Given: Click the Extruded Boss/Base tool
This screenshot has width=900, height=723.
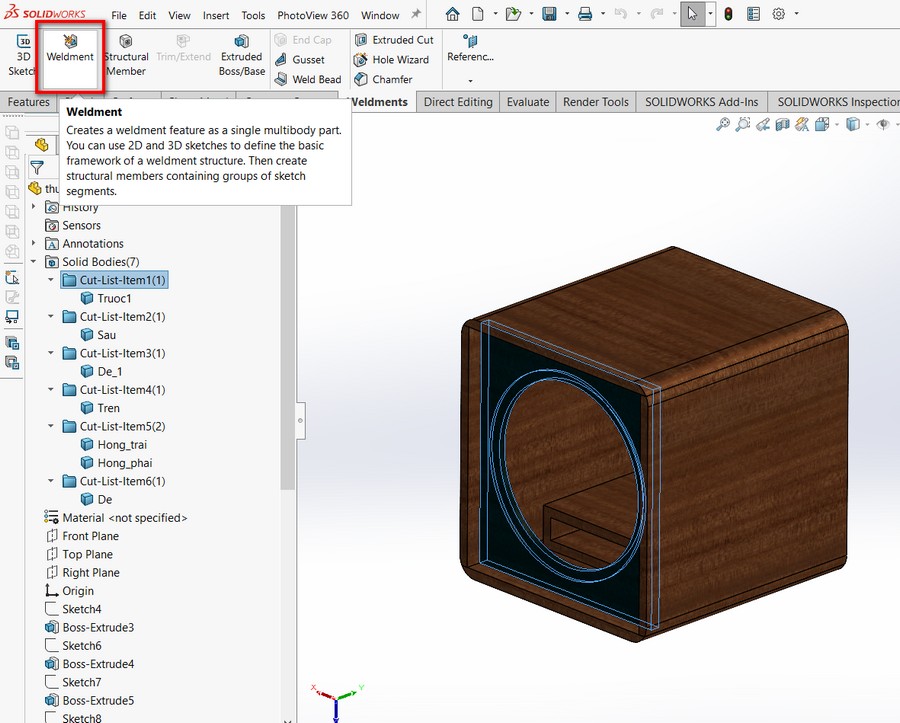Looking at the screenshot, I should [x=242, y=55].
